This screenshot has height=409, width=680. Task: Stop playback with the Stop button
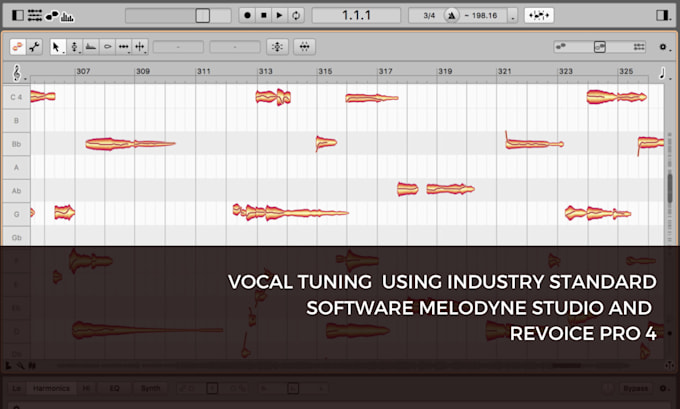(264, 15)
